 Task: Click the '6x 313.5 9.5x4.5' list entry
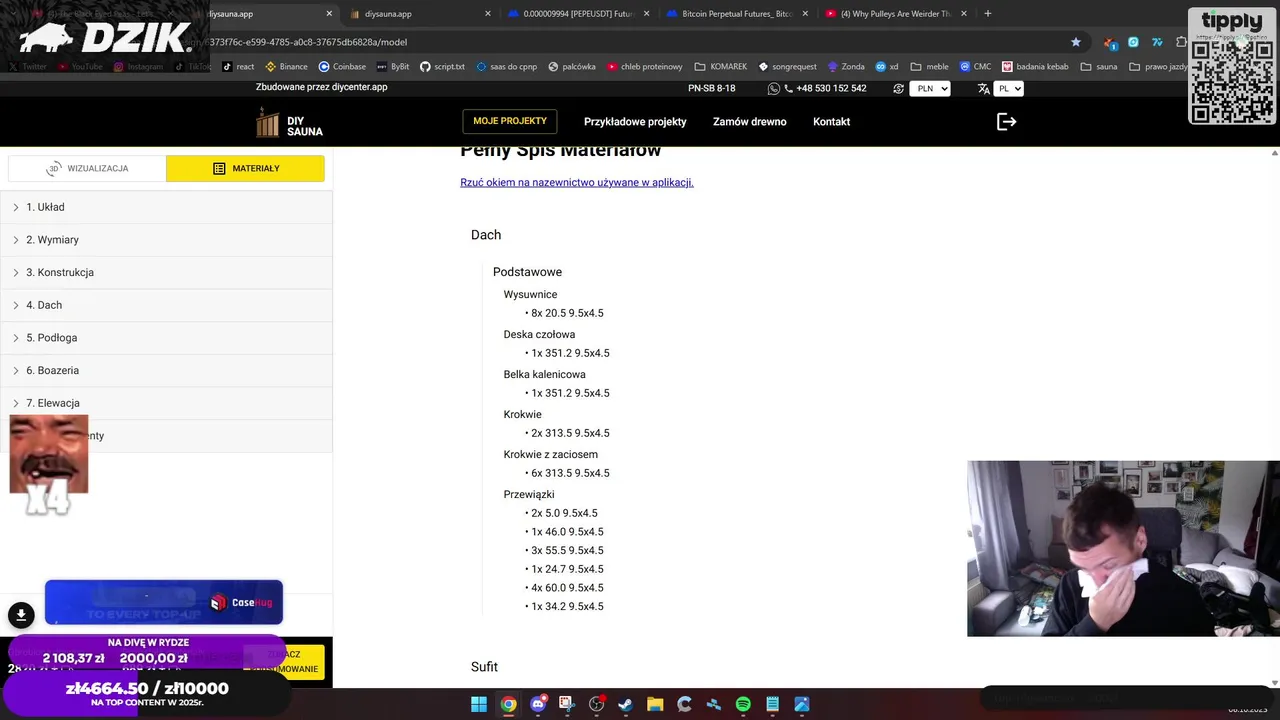[570, 473]
